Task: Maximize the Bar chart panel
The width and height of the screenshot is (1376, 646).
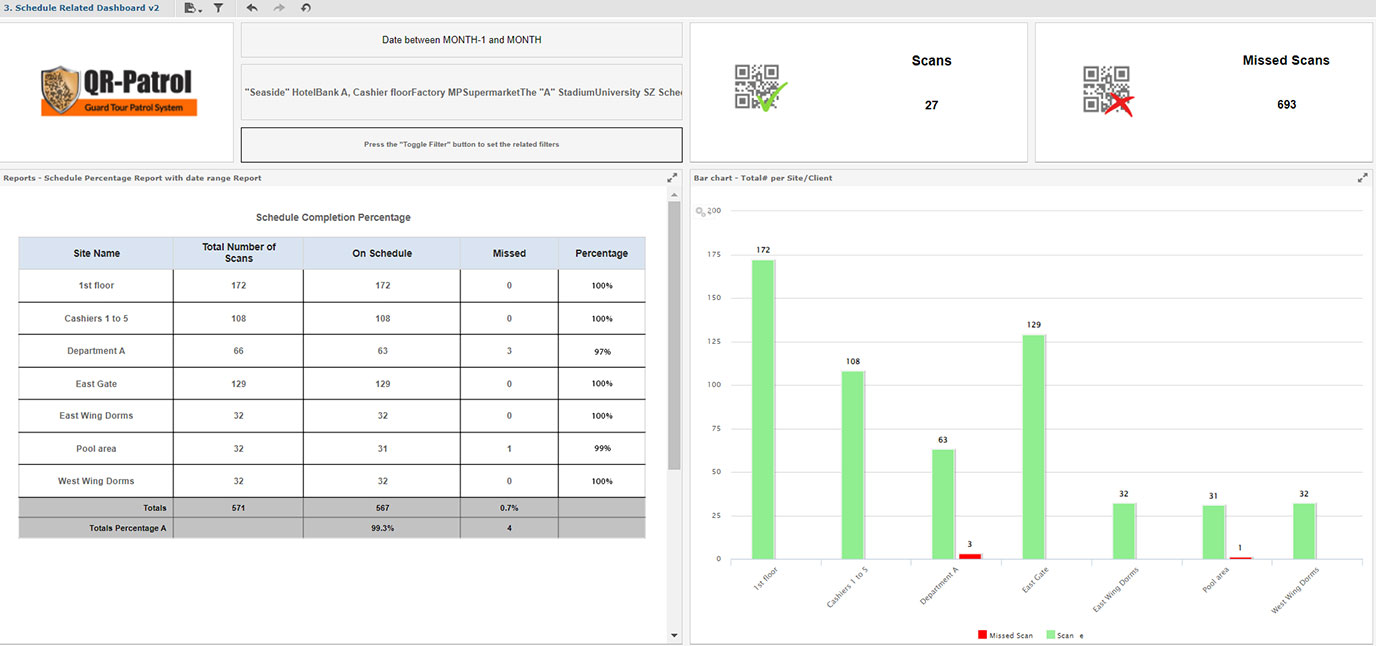Action: 1362,178
